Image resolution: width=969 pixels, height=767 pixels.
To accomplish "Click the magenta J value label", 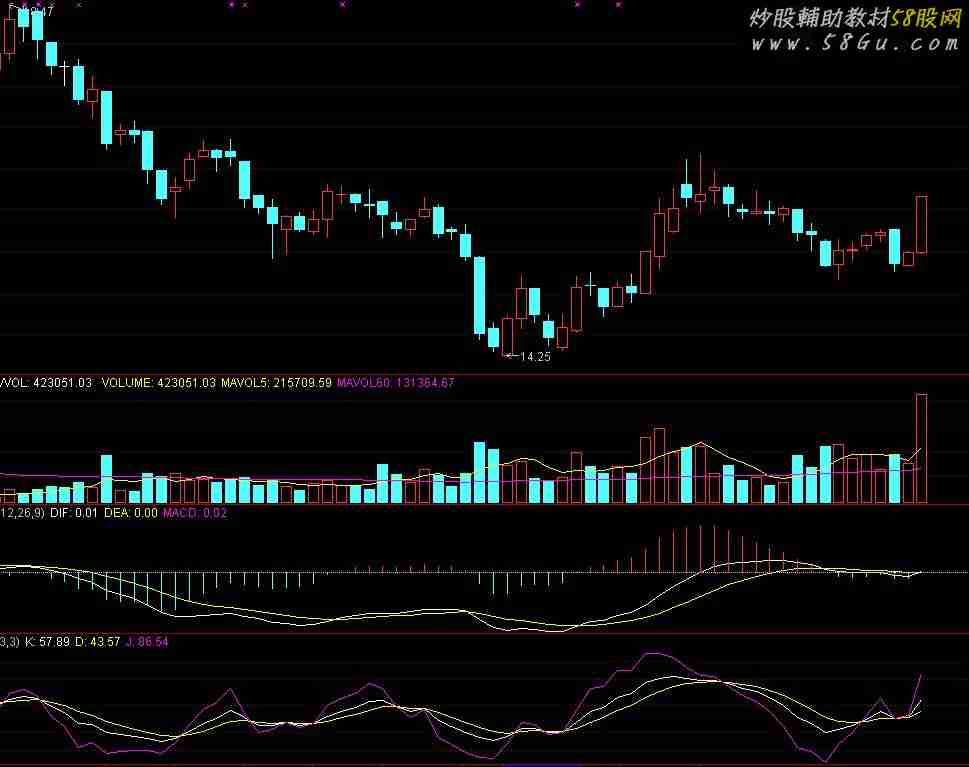I will (x=146, y=641).
